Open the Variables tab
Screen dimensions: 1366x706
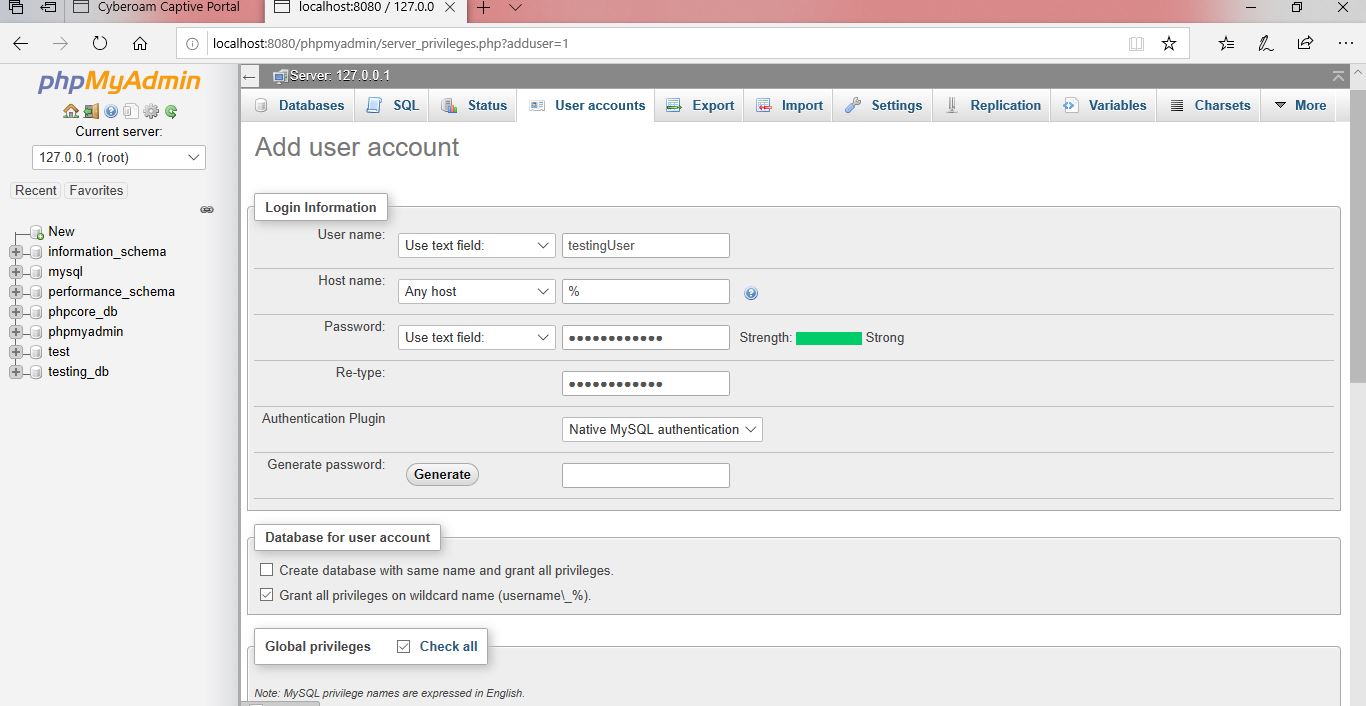tap(1104, 106)
